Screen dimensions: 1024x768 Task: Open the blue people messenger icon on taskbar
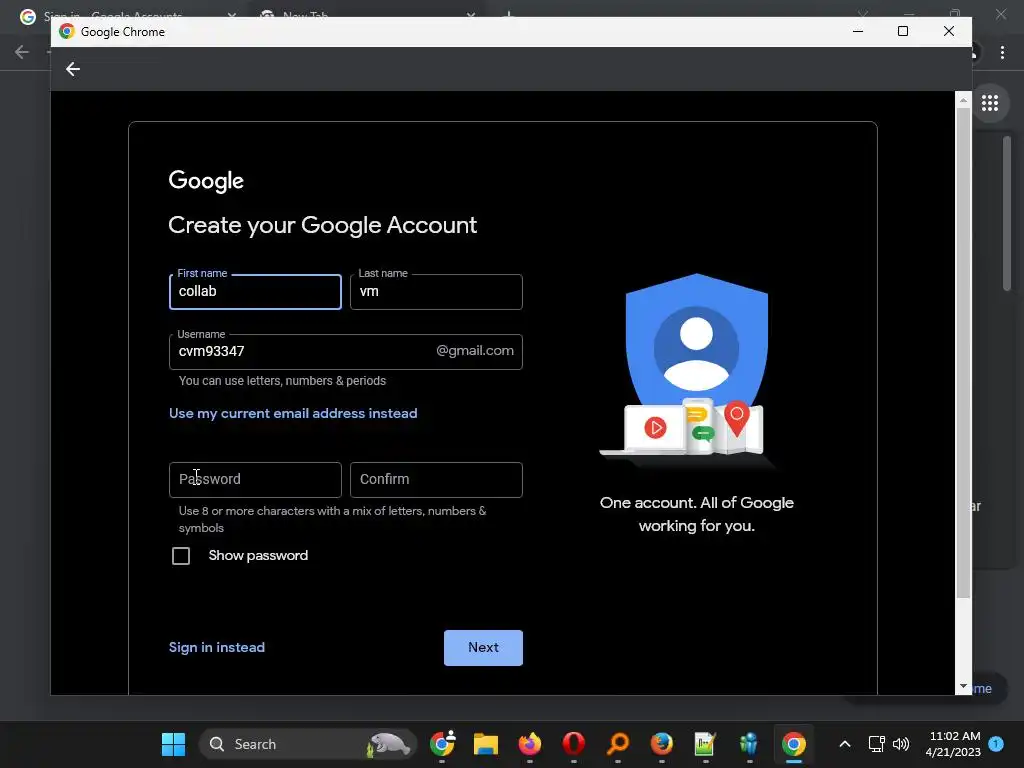(749, 744)
